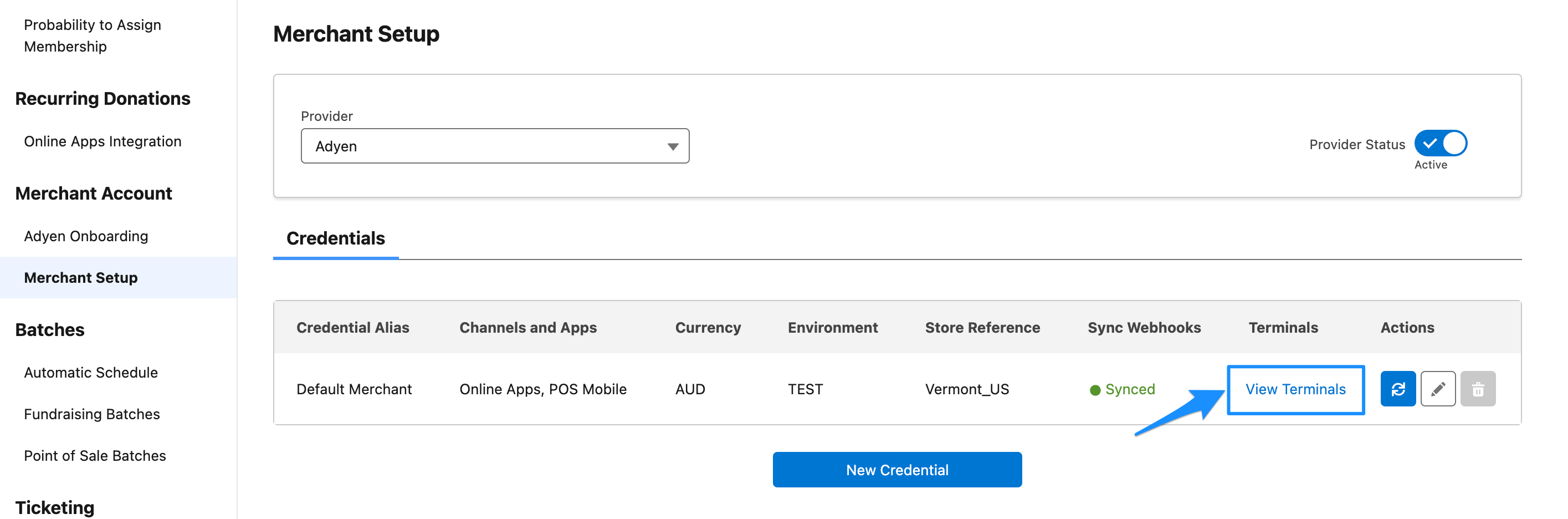
Task: Click the trash delete icon in Actions
Action: (1478, 389)
